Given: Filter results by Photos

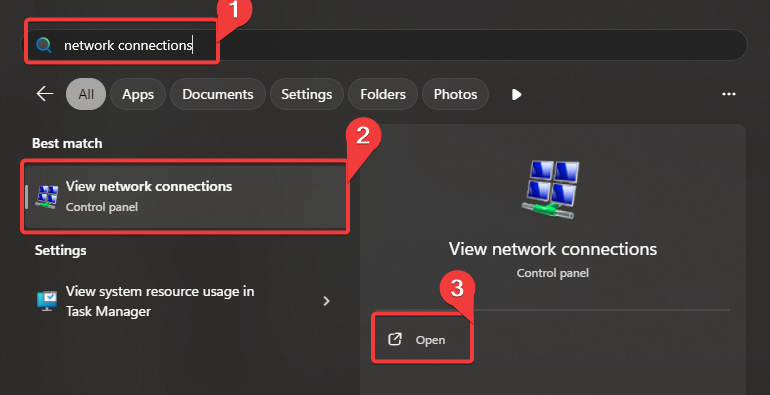Looking at the screenshot, I should 455,94.
